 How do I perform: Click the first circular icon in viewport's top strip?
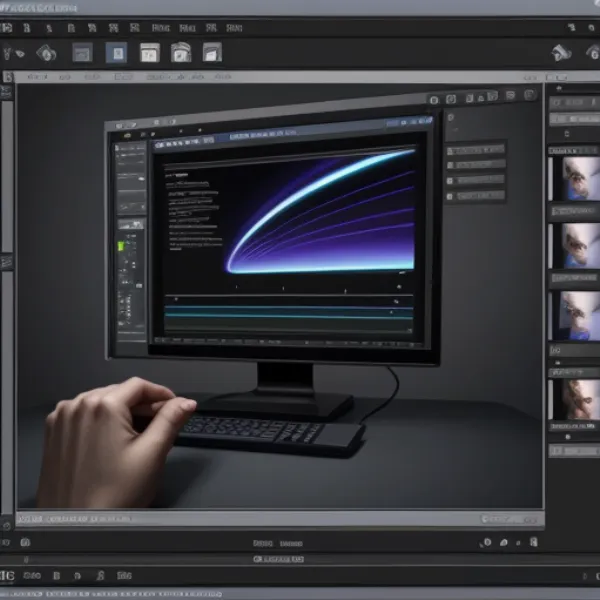[x=434, y=100]
